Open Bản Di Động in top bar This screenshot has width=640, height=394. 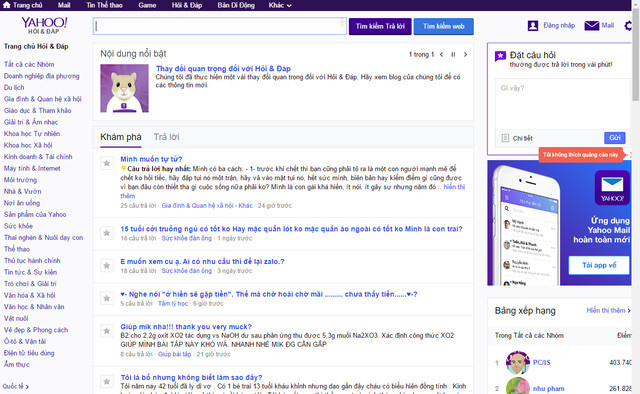[236, 5]
